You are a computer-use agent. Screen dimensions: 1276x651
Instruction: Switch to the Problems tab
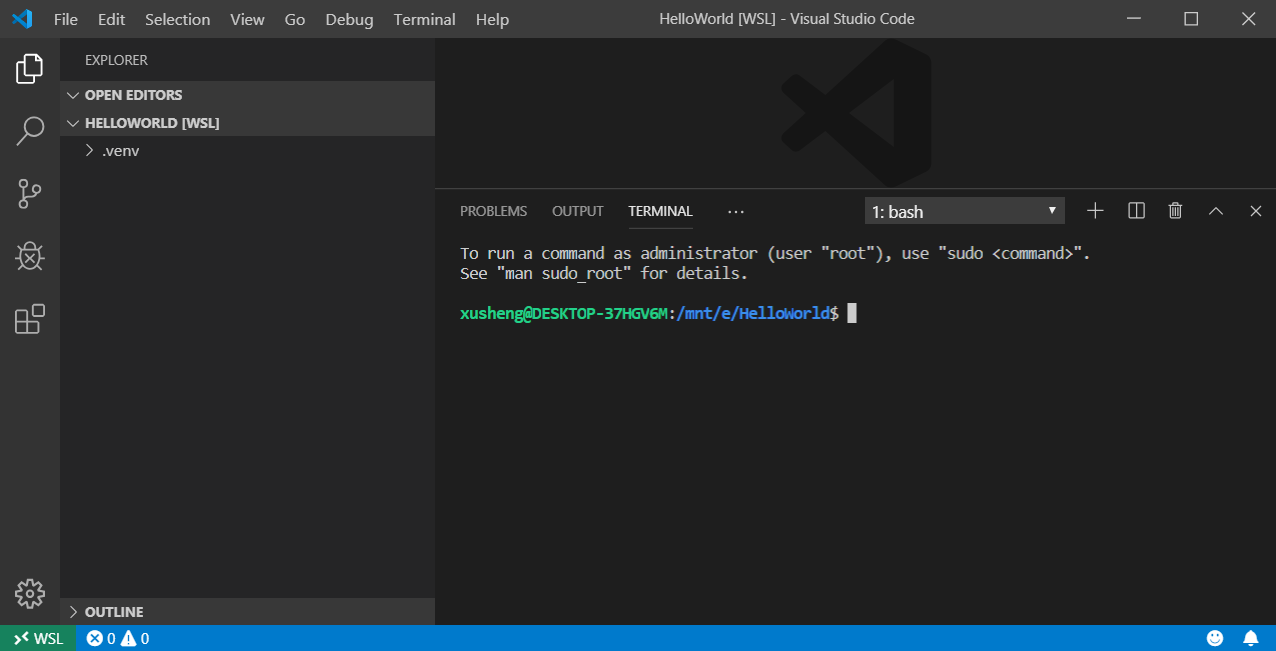pos(493,211)
